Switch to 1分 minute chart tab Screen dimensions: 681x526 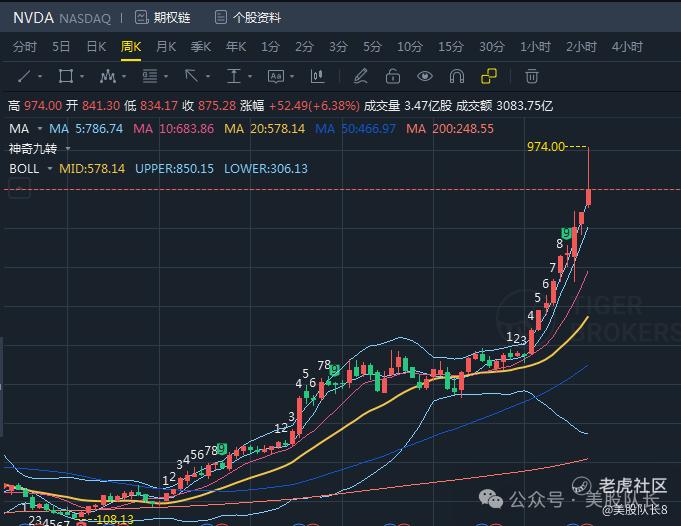270,46
